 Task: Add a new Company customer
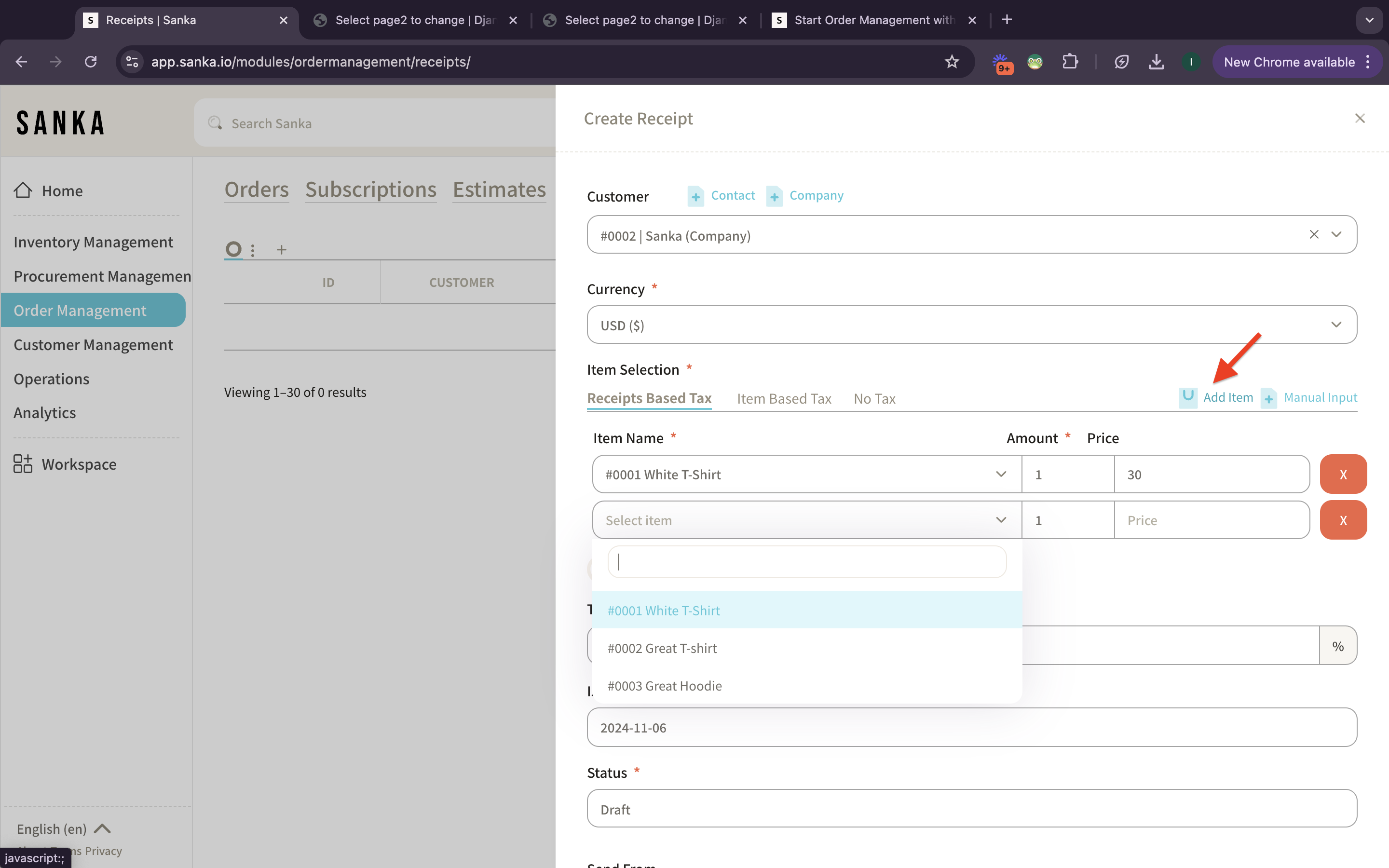804,196
